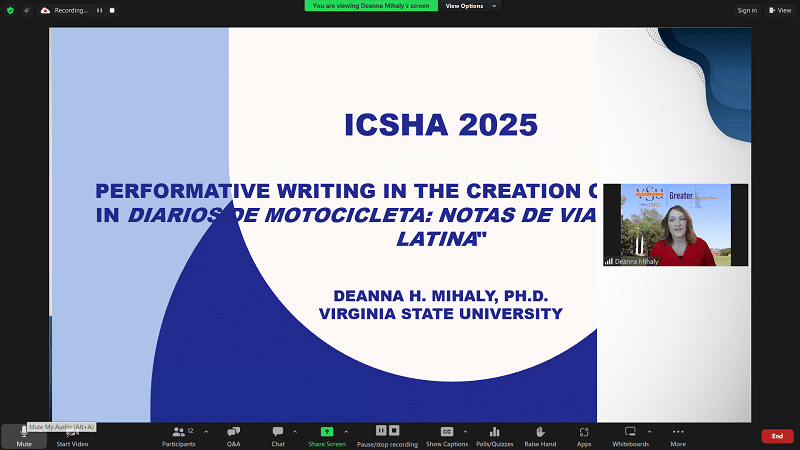Viewport: 800px width, 450px height.
Task: Open the Apps panel
Action: (584, 434)
